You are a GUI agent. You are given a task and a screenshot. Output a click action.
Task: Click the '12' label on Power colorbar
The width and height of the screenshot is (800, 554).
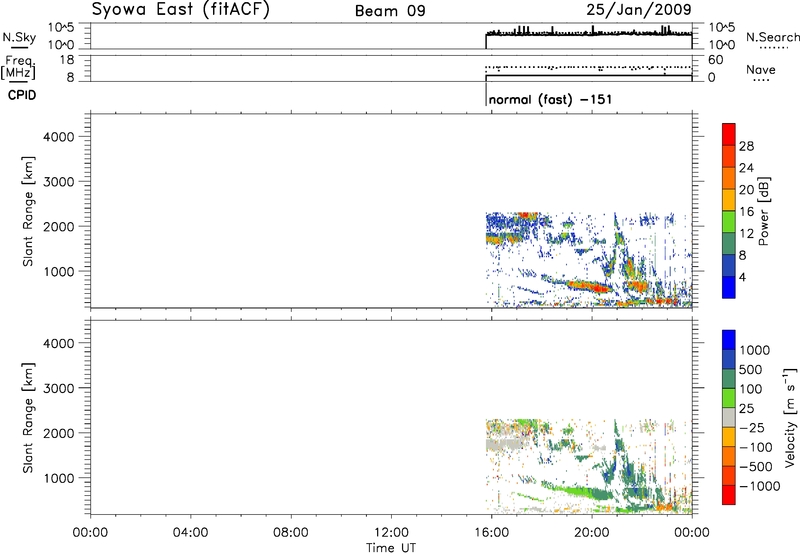746,234
